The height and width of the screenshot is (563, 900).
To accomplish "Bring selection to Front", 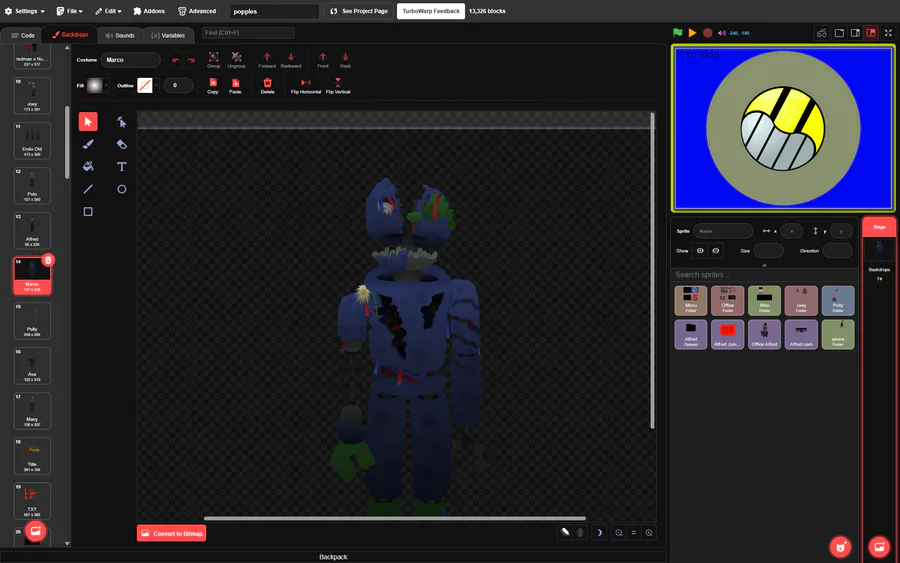I will point(323,60).
